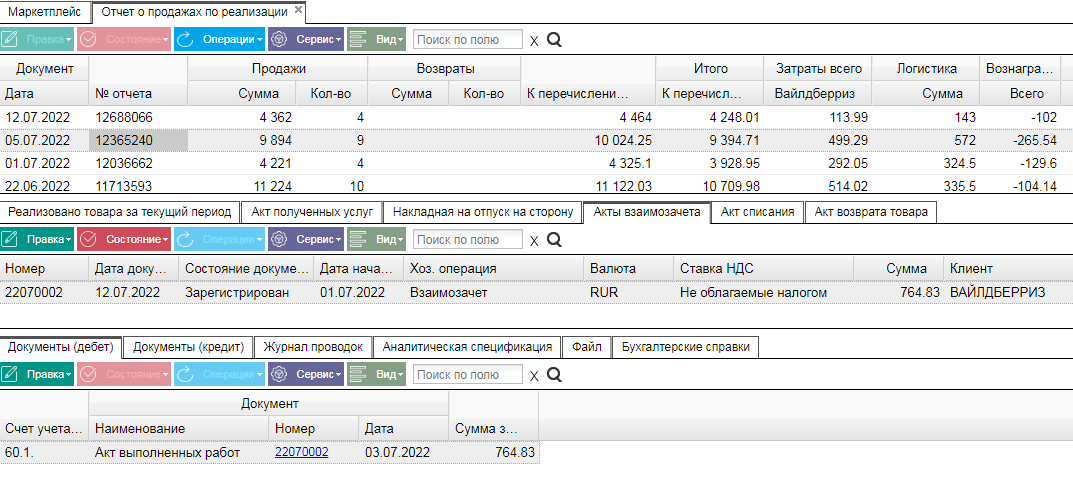
Task: Open Реализовано товара за текущий период tab
Action: click(120, 211)
